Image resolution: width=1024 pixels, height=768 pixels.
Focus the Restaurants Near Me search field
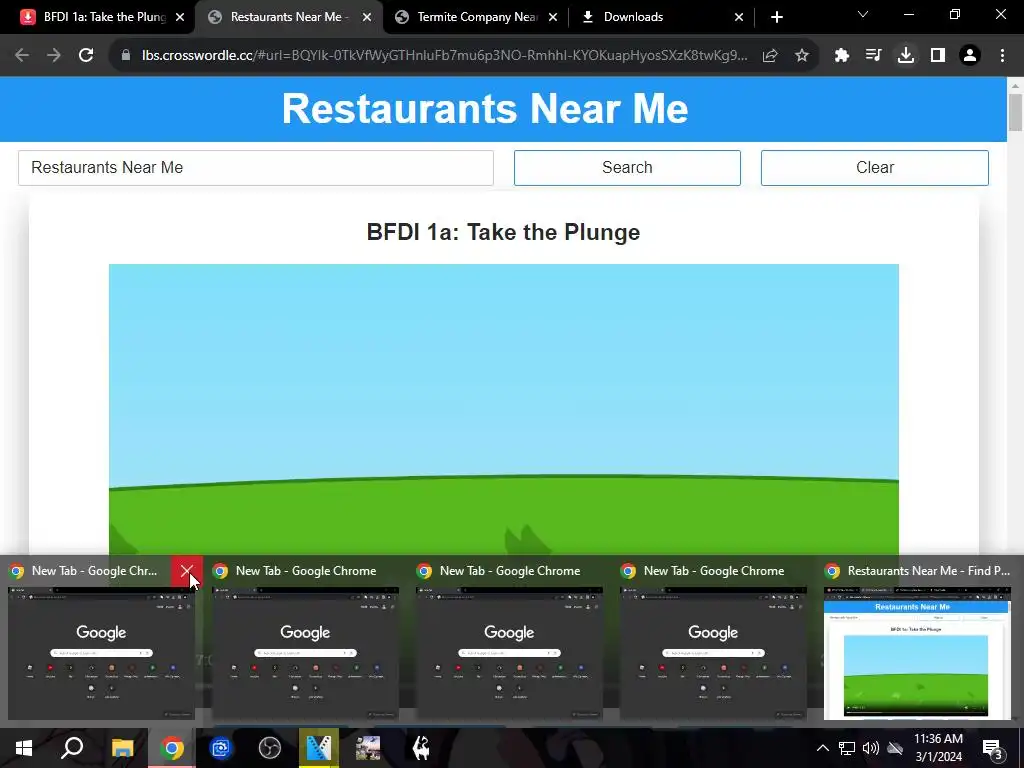(x=256, y=168)
